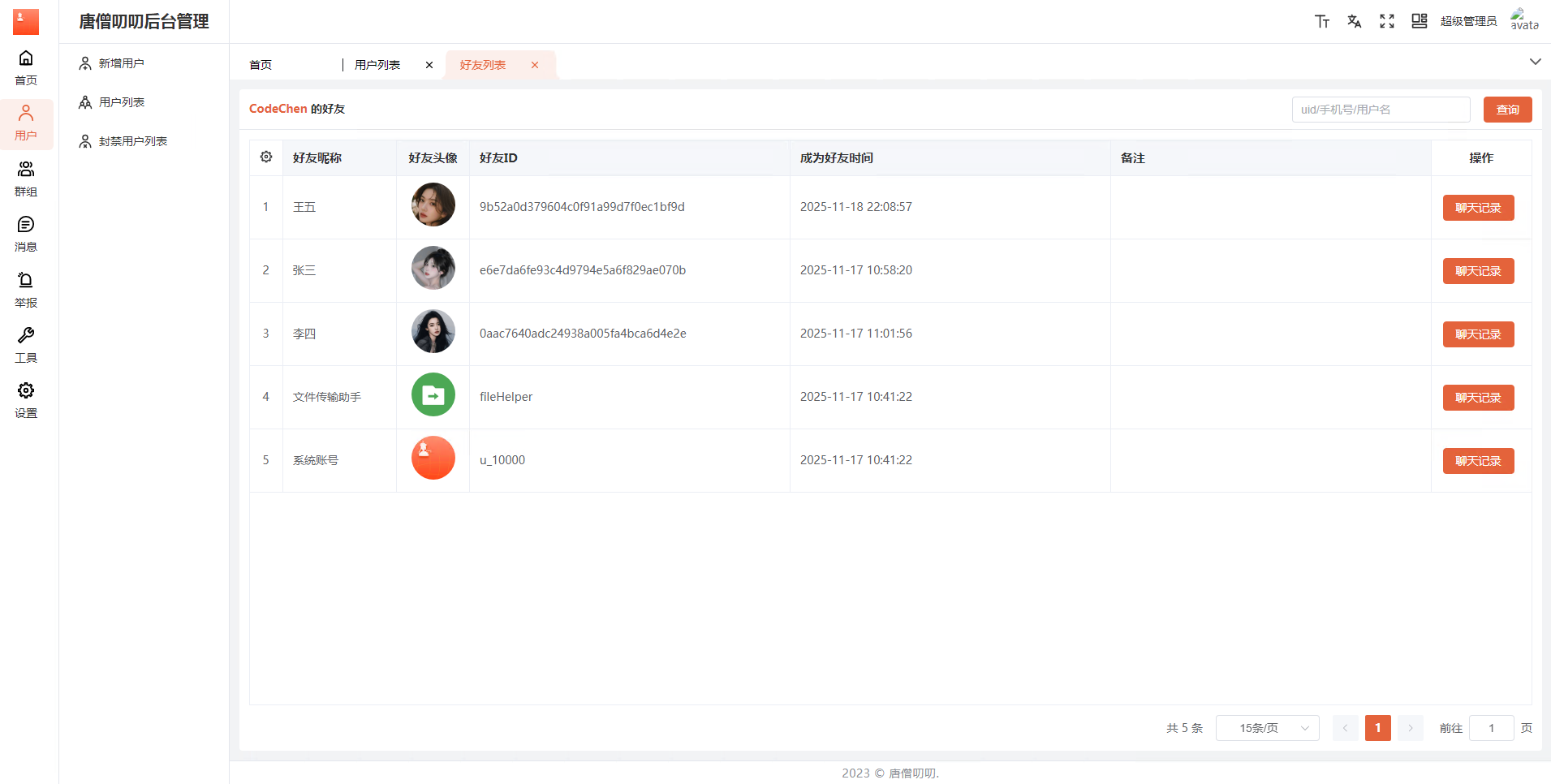Close the 好友列表 tab
The image size is (1551, 784).
click(x=535, y=65)
